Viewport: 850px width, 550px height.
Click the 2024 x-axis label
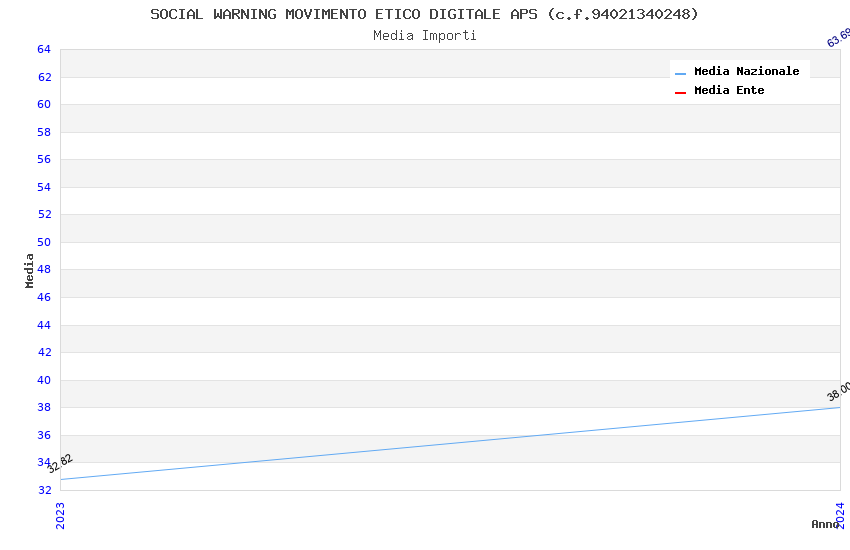[x=840, y=515]
